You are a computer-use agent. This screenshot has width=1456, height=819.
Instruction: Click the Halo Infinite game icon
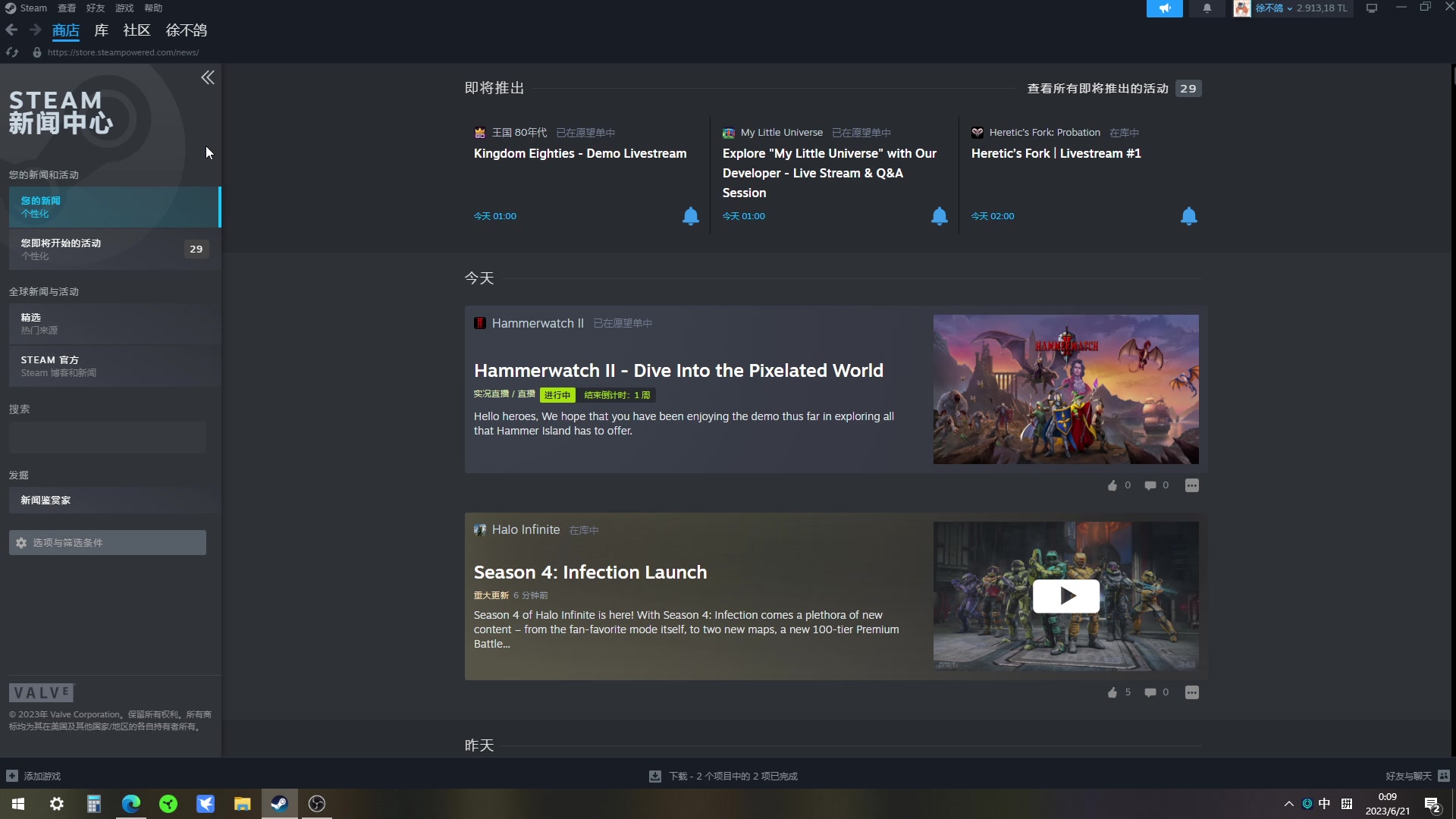479,530
